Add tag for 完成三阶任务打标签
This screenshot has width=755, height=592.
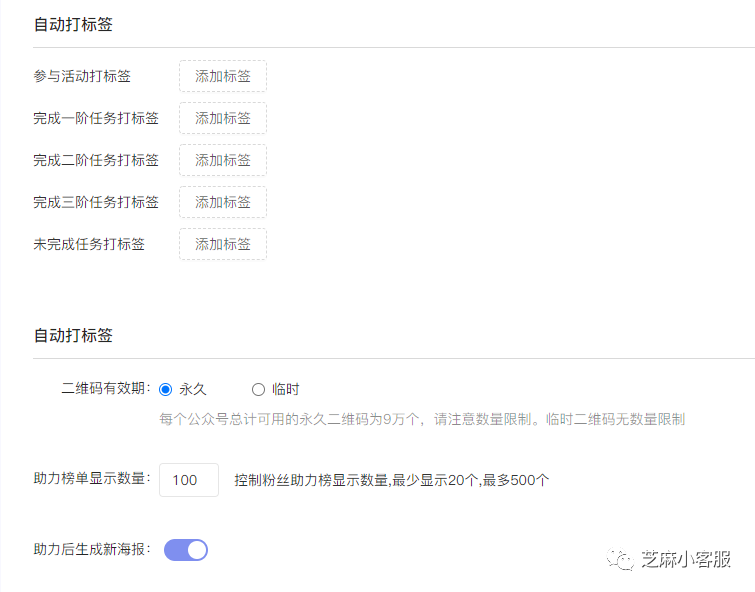pos(223,202)
